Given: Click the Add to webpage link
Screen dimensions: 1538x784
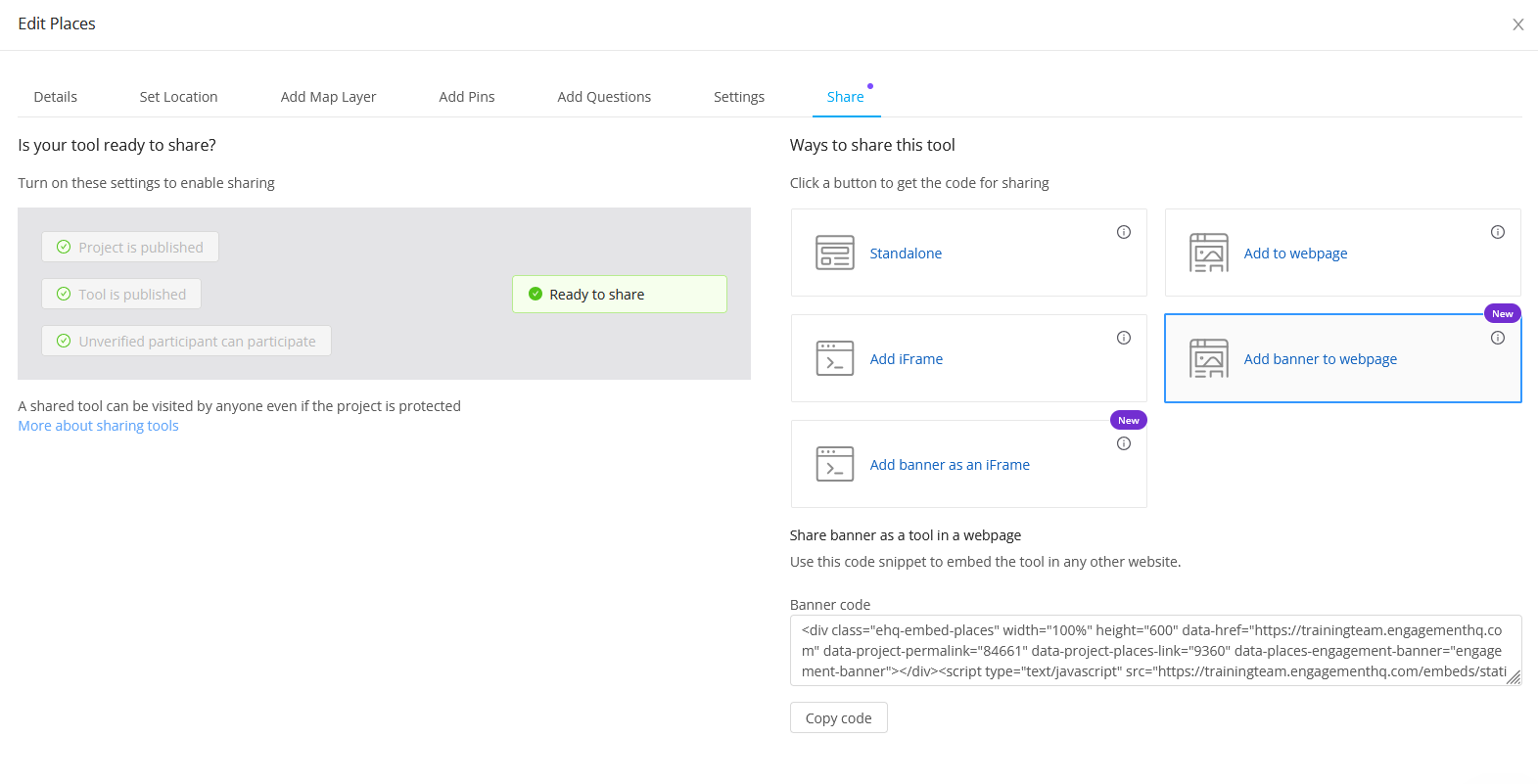Looking at the screenshot, I should pyautogui.click(x=1295, y=254).
